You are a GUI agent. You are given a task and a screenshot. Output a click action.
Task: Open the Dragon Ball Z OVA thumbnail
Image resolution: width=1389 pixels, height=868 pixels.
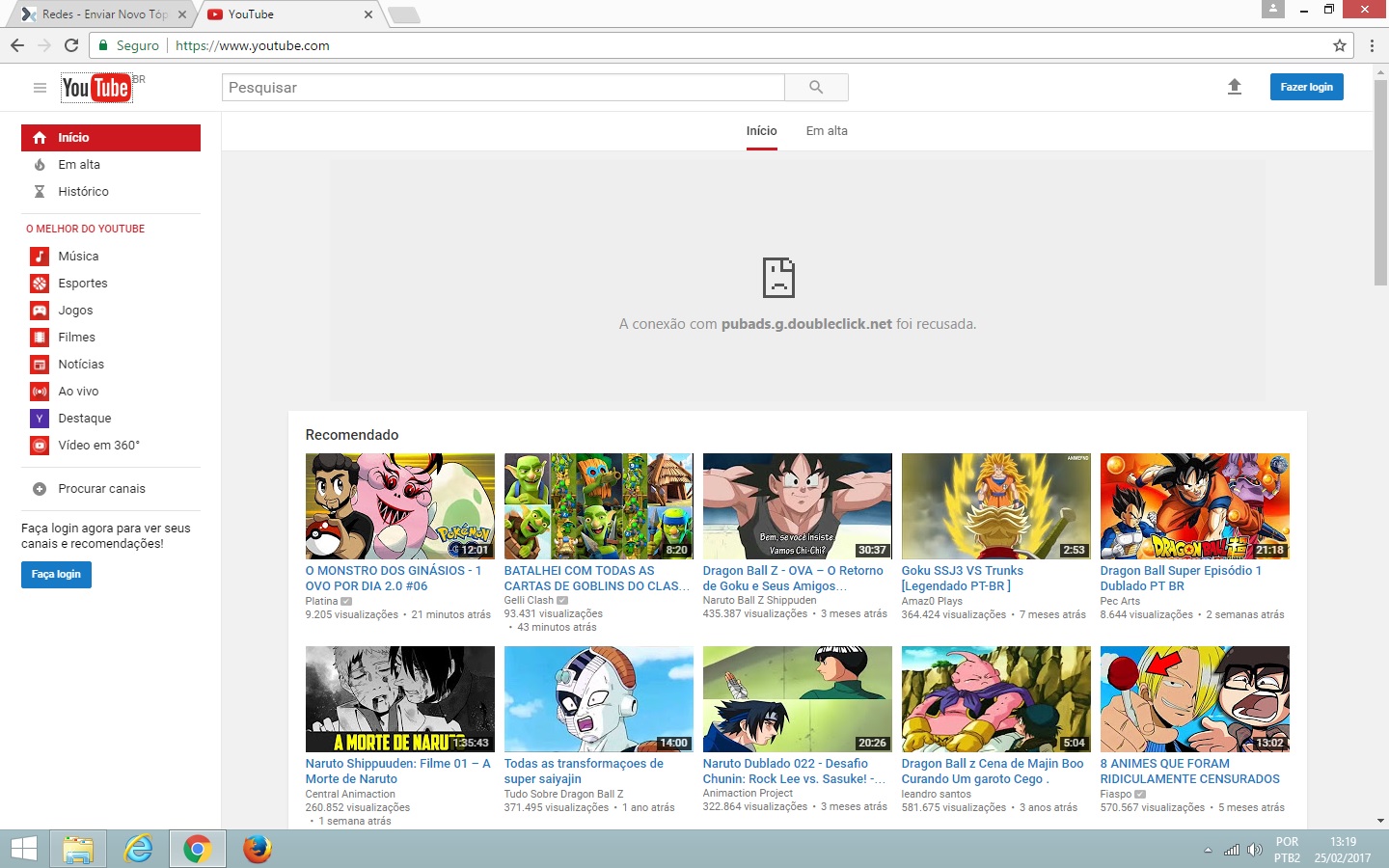pyautogui.click(x=797, y=506)
